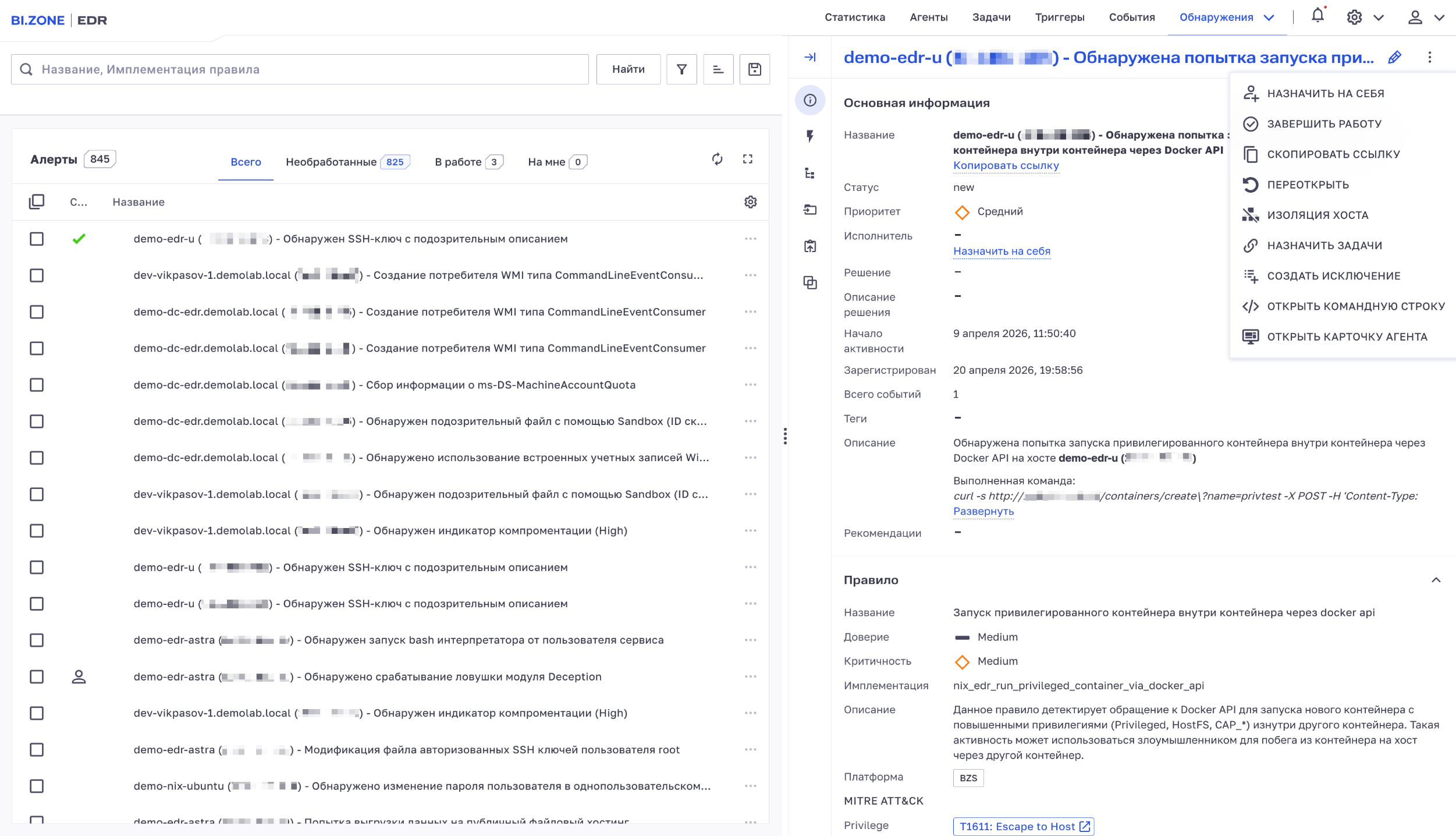Open the process tree sidebar icon

[810, 173]
